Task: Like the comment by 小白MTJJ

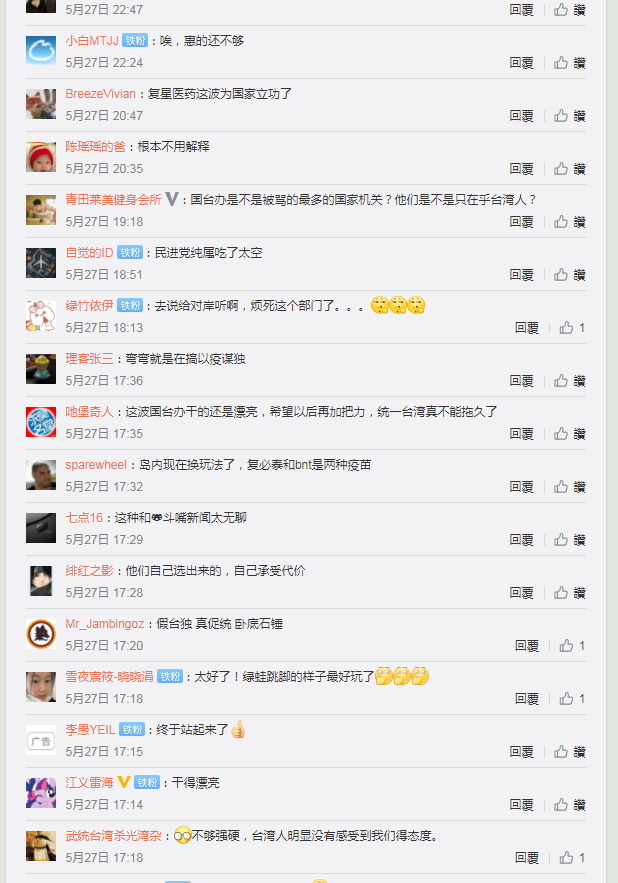Action: tap(570, 63)
